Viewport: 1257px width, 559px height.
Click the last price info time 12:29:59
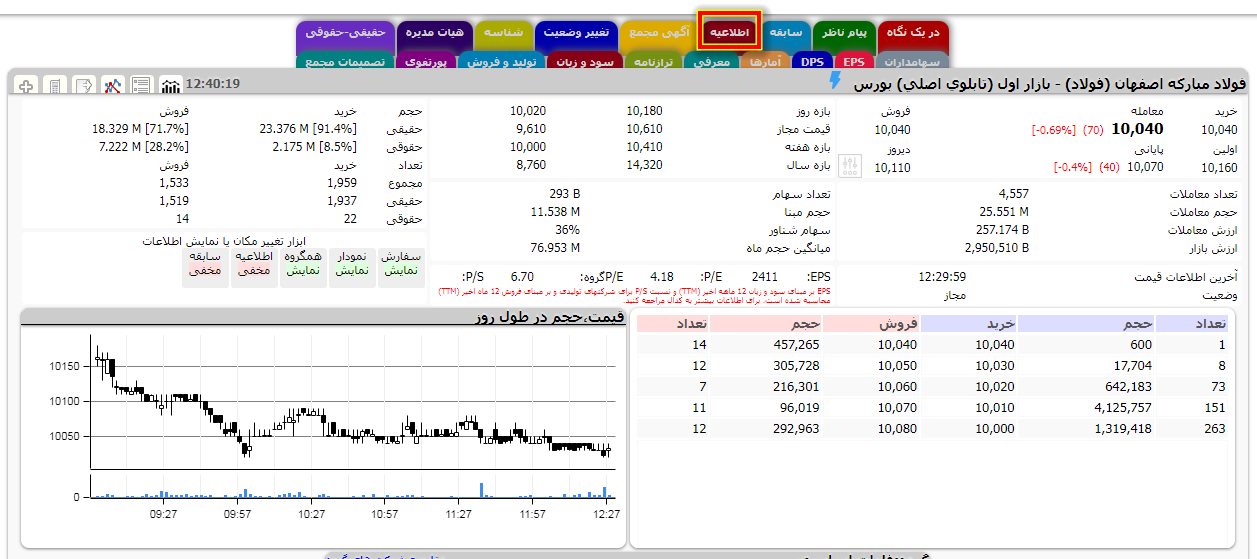point(941,276)
